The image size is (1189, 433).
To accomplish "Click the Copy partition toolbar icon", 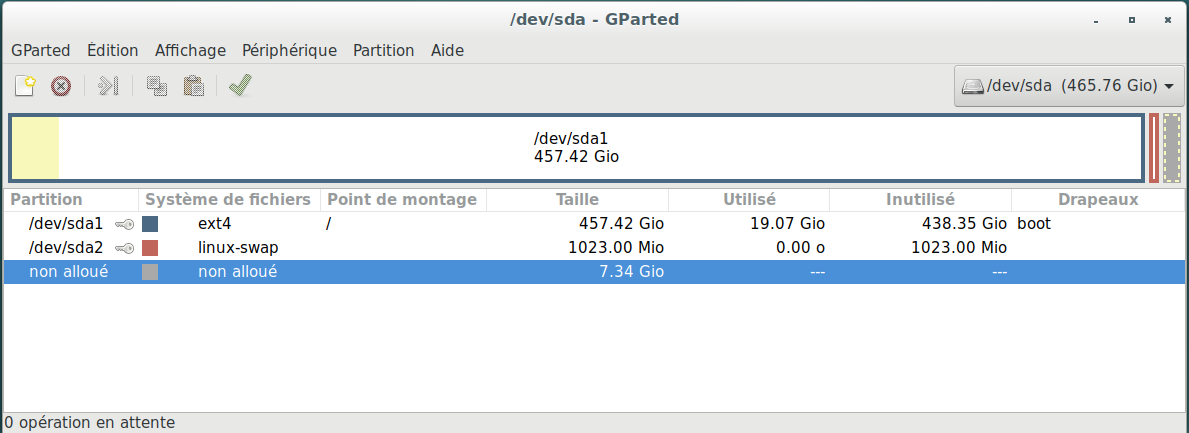I will pyautogui.click(x=157, y=86).
